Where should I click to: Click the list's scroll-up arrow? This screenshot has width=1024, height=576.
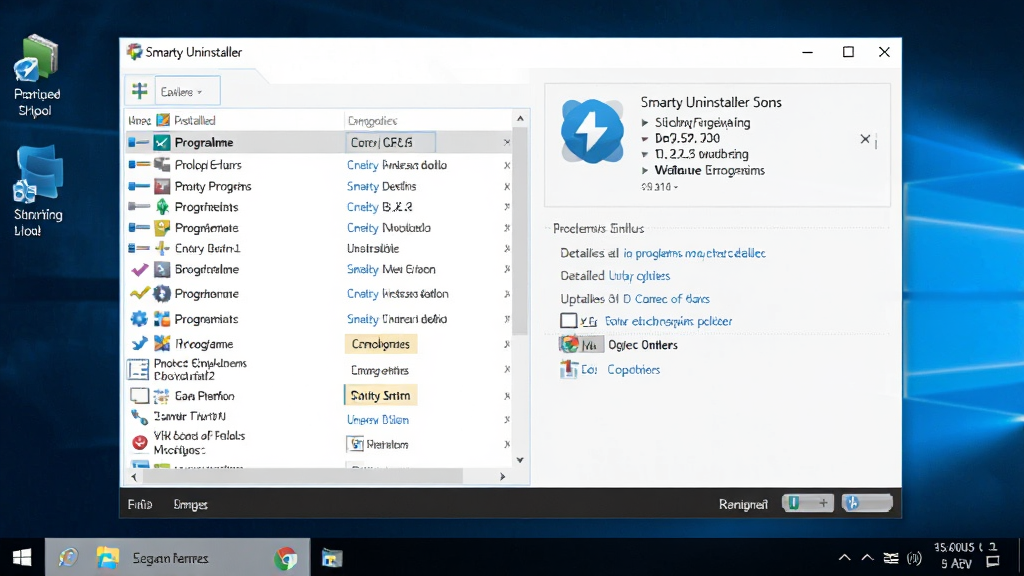tap(520, 119)
